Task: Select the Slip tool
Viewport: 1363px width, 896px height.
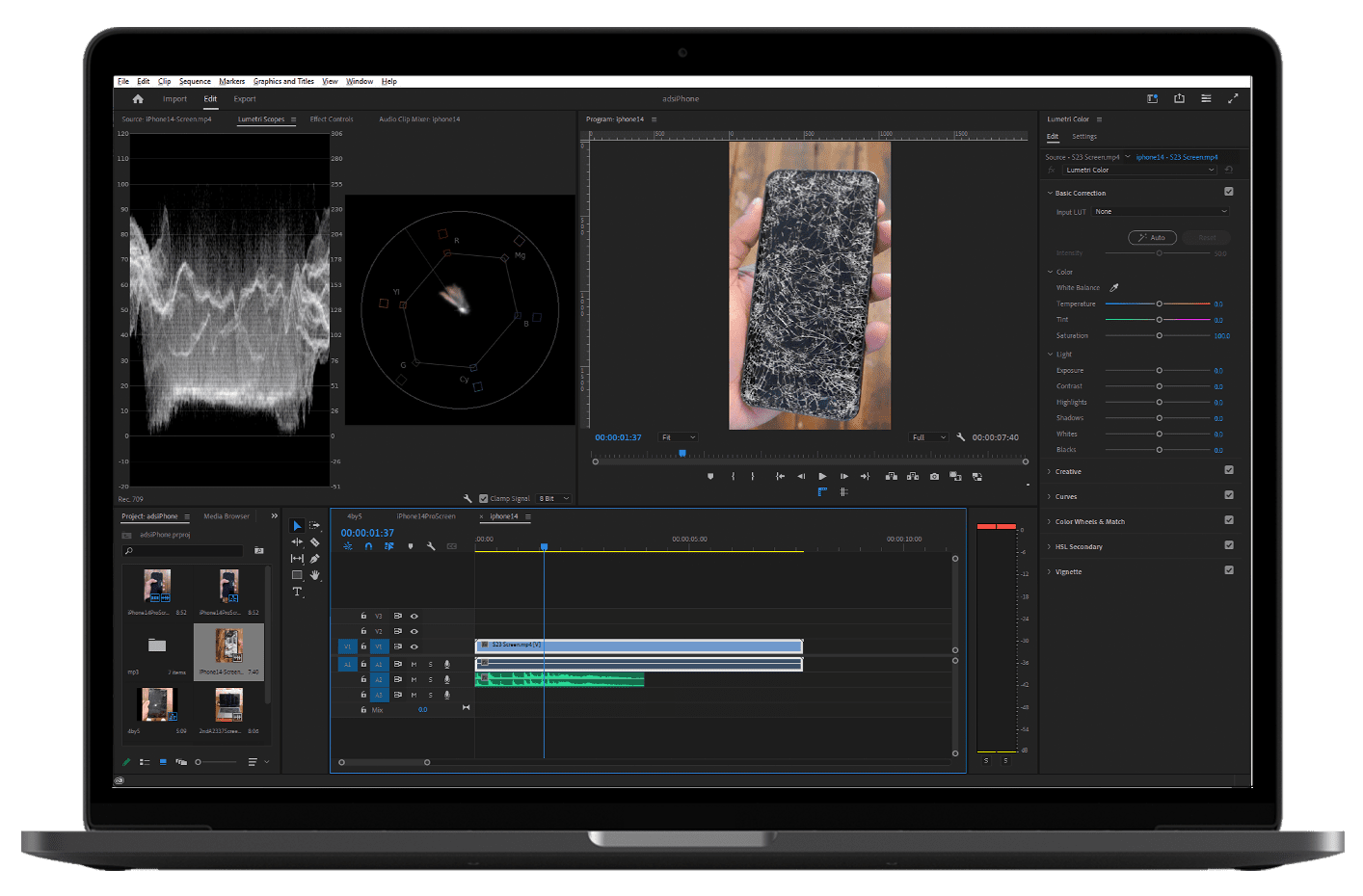Action: tap(297, 559)
